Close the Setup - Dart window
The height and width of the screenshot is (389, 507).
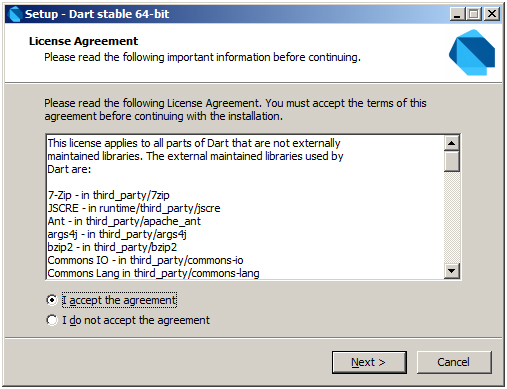pyautogui.click(x=492, y=14)
